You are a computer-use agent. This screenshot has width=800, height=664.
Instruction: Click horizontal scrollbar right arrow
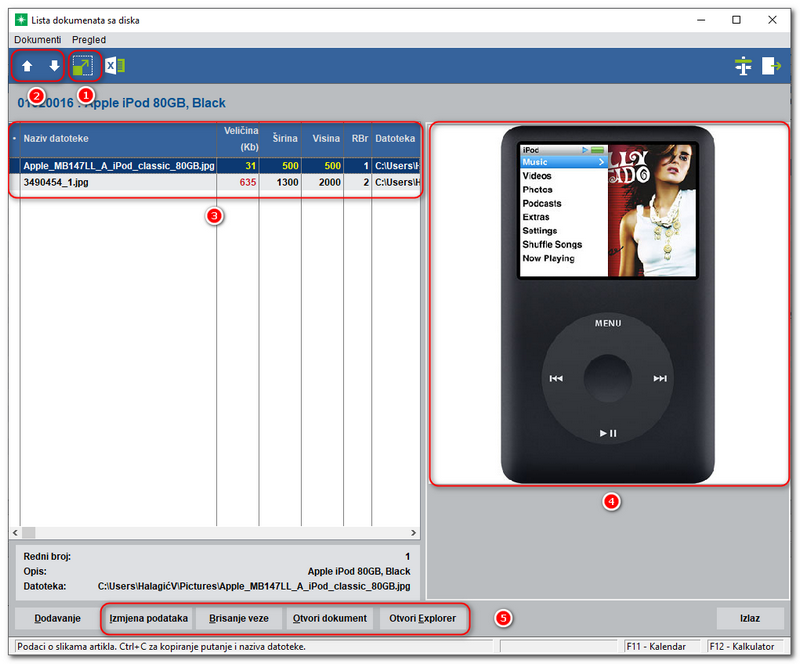coord(413,533)
